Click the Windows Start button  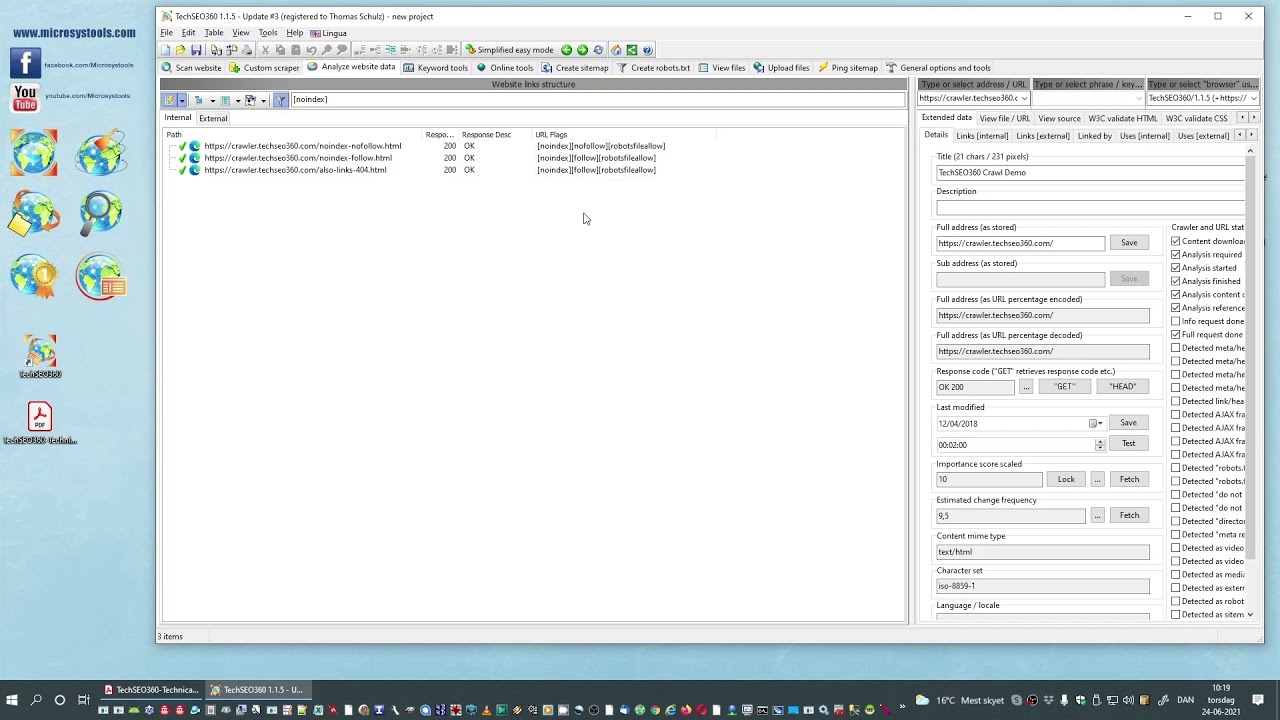(x=12, y=700)
